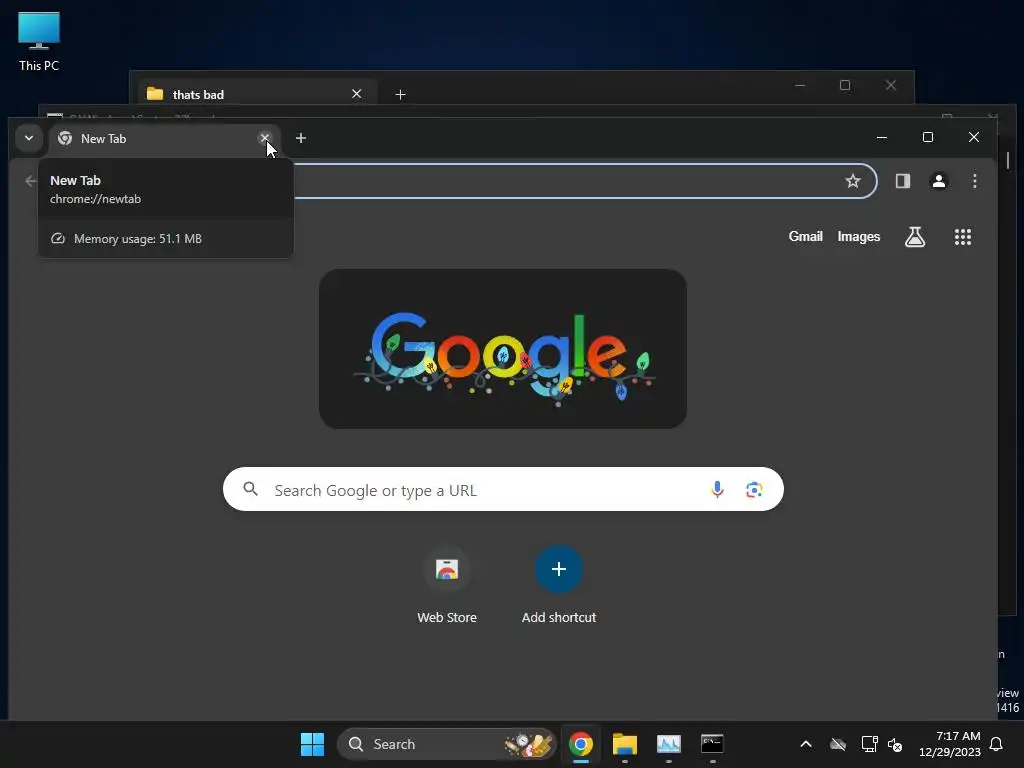Viewport: 1024px width, 768px height.
Task: Close the New Tab tab in Chrome
Action: point(264,138)
